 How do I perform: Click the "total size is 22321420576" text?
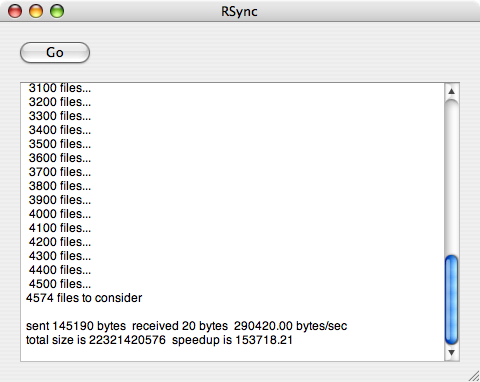pos(96,340)
